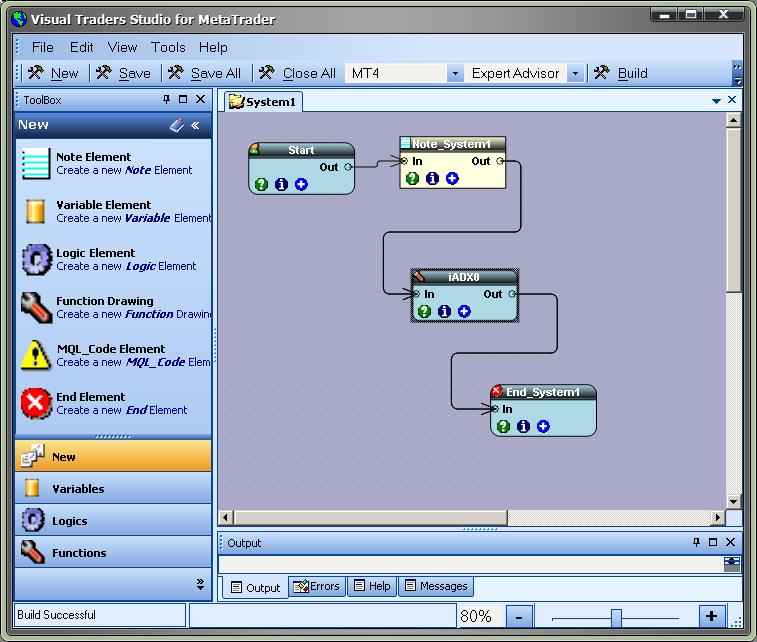Open the Logics toolbox section
The height and width of the screenshot is (642, 757).
coord(113,520)
